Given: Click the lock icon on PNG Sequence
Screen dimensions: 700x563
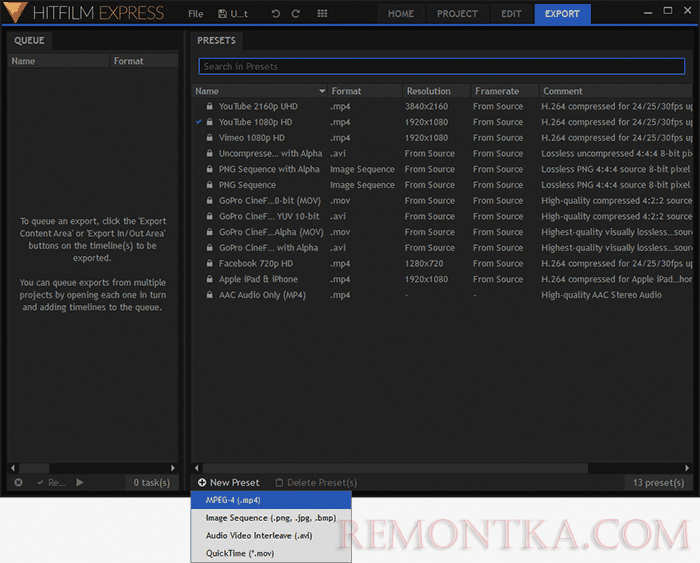Looking at the screenshot, I should click(209, 185).
